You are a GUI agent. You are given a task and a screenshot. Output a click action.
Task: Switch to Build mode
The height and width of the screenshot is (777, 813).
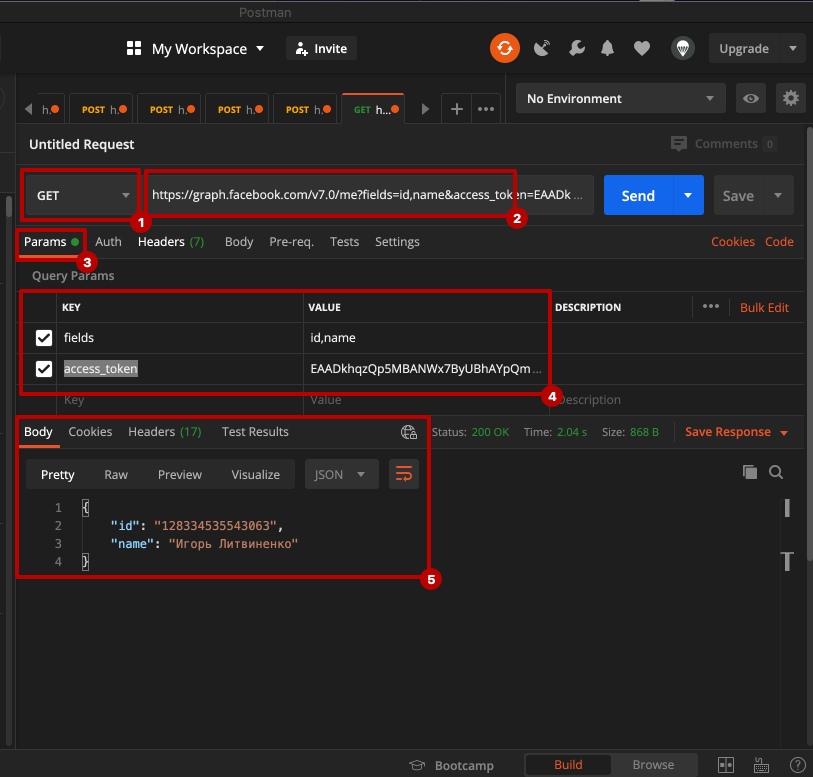click(x=568, y=765)
